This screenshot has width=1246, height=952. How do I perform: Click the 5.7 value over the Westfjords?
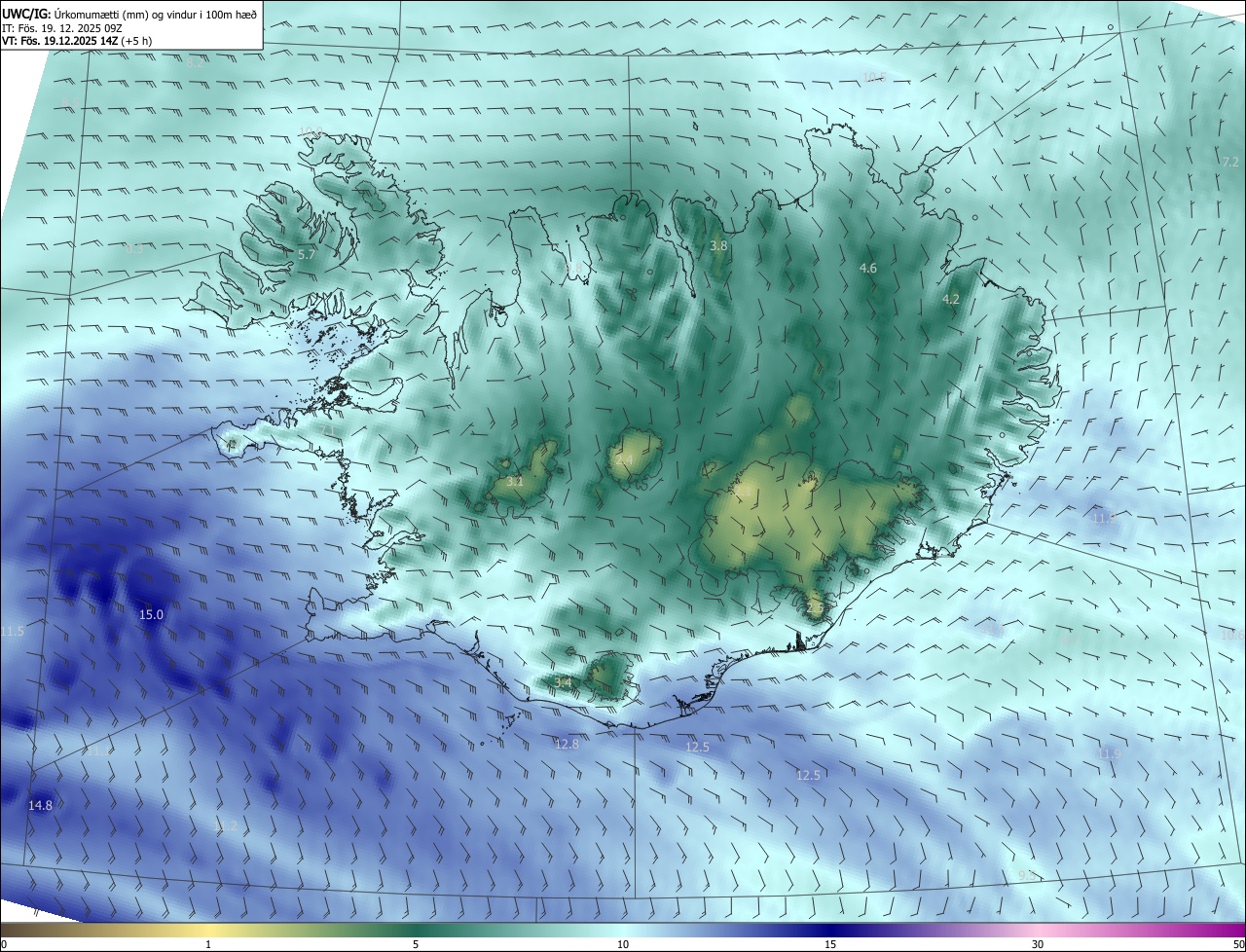(306, 254)
